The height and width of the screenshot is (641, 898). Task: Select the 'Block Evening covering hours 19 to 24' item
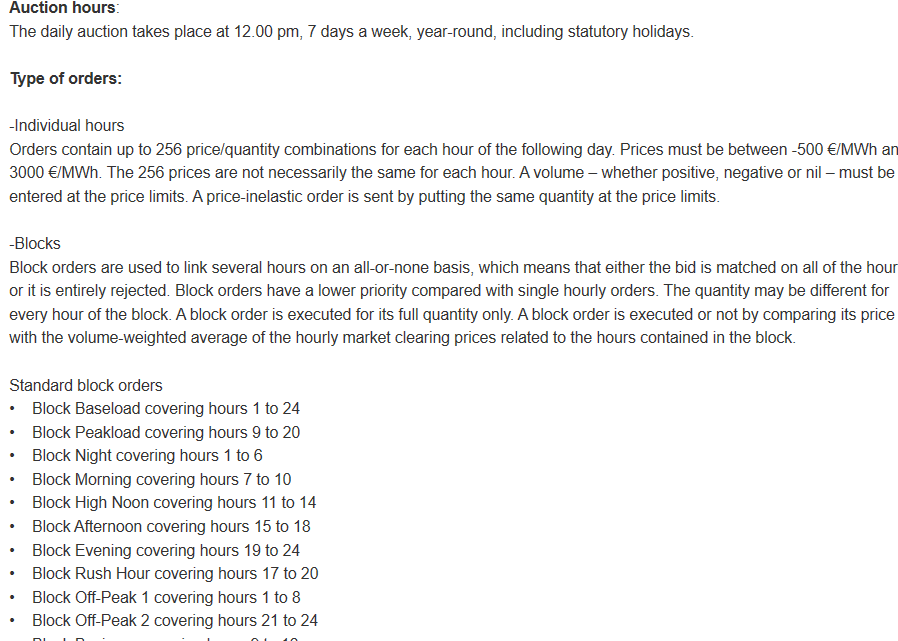click(x=166, y=550)
